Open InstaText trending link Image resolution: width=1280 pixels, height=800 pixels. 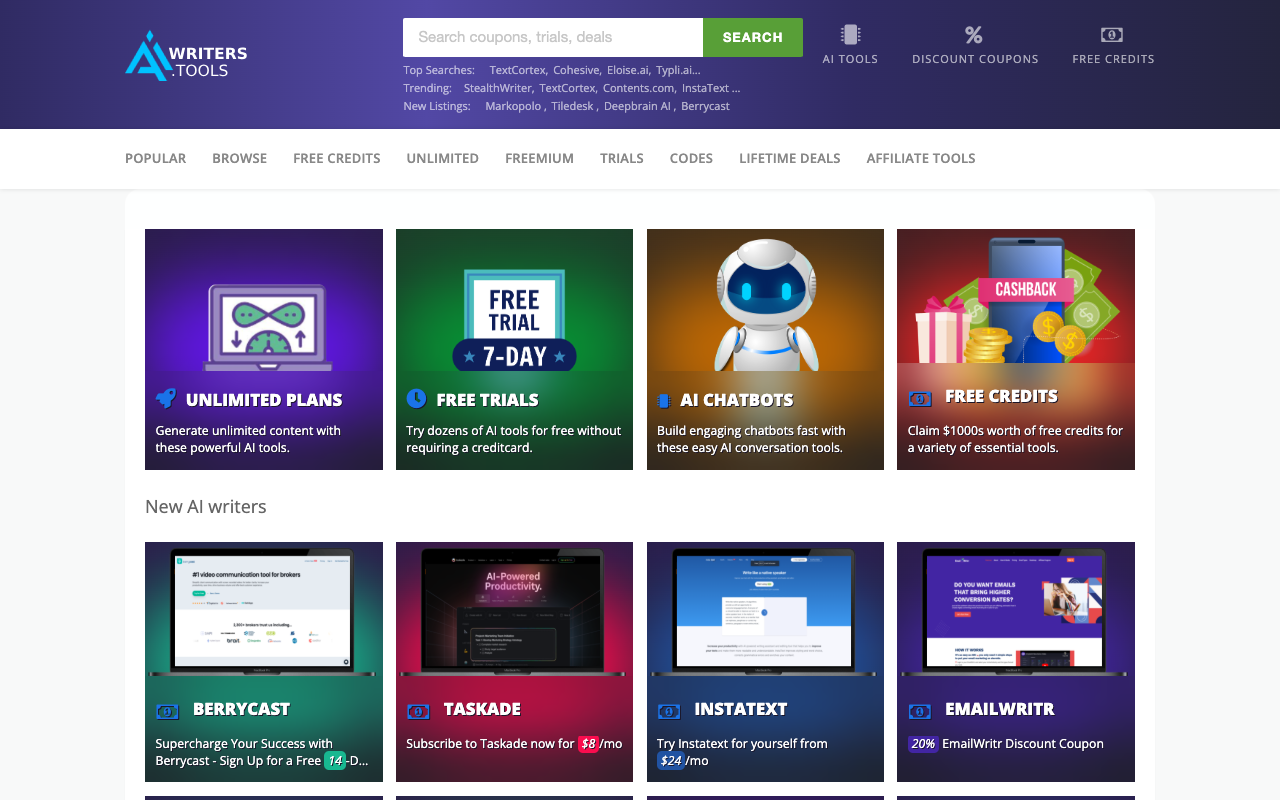(711, 88)
